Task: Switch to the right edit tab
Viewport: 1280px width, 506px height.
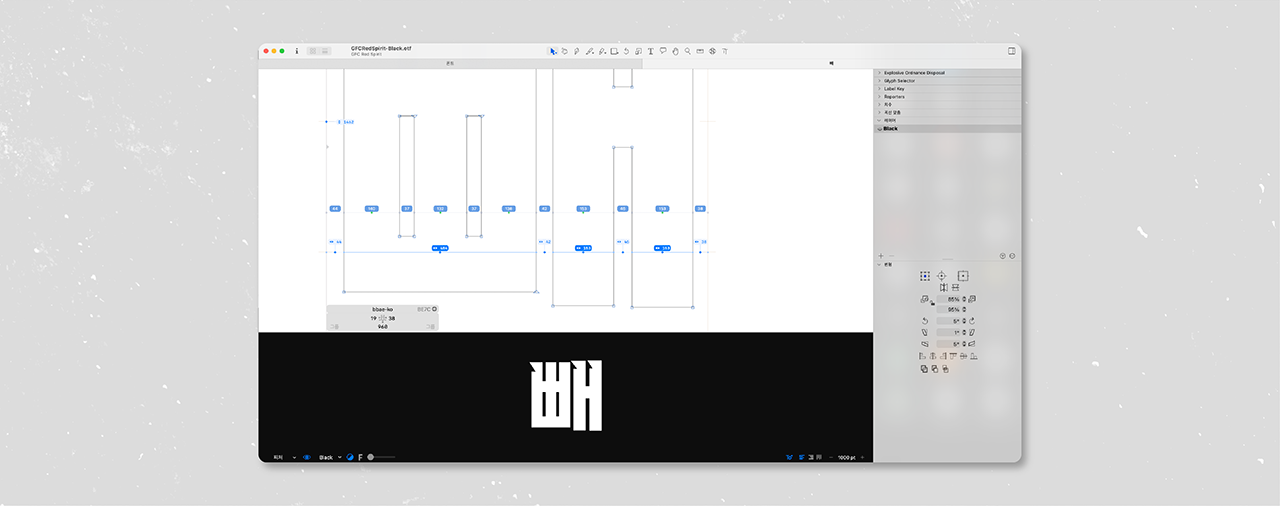Action: (x=831, y=63)
